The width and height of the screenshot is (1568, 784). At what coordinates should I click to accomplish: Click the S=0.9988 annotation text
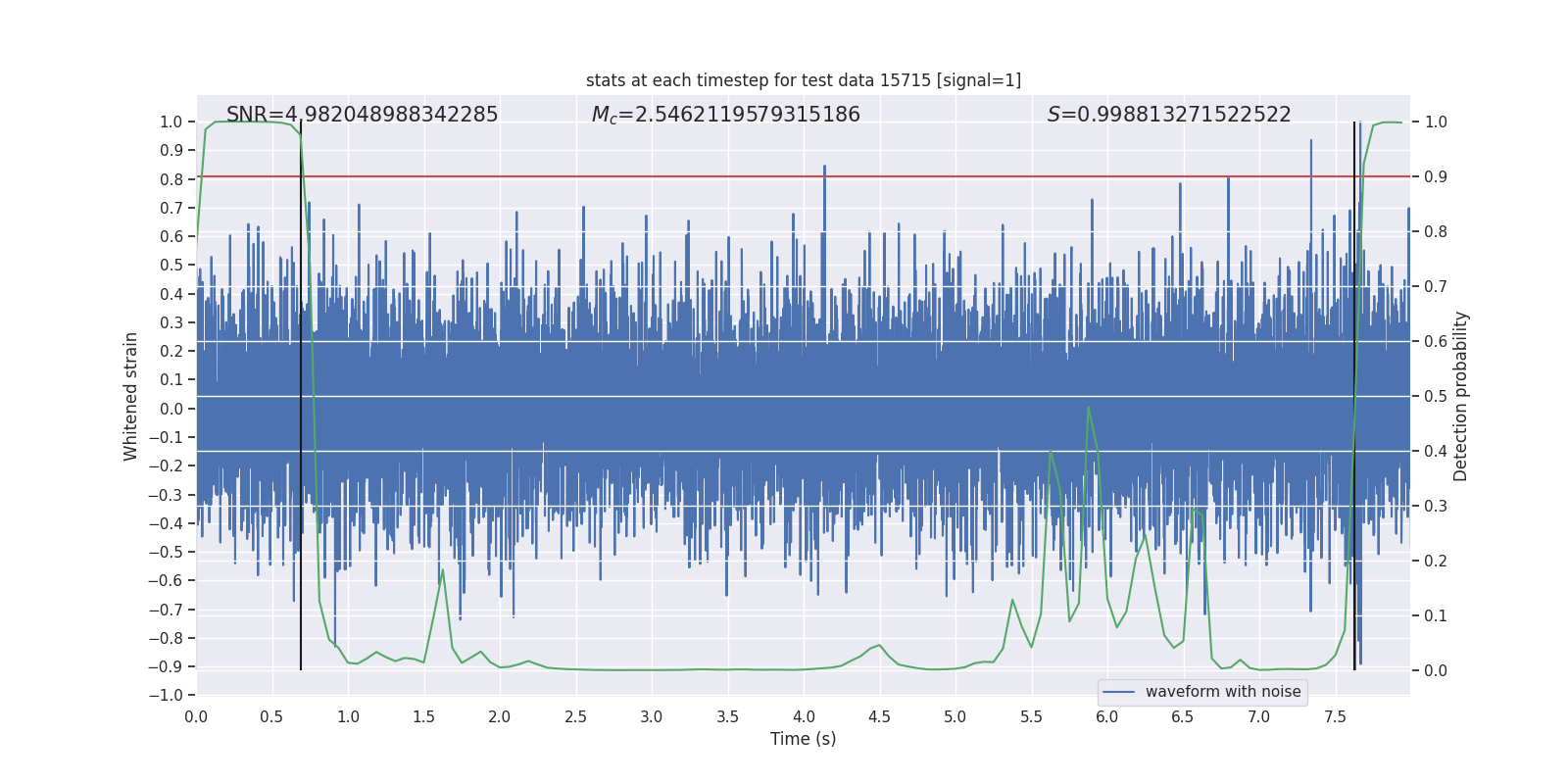coord(1168,115)
